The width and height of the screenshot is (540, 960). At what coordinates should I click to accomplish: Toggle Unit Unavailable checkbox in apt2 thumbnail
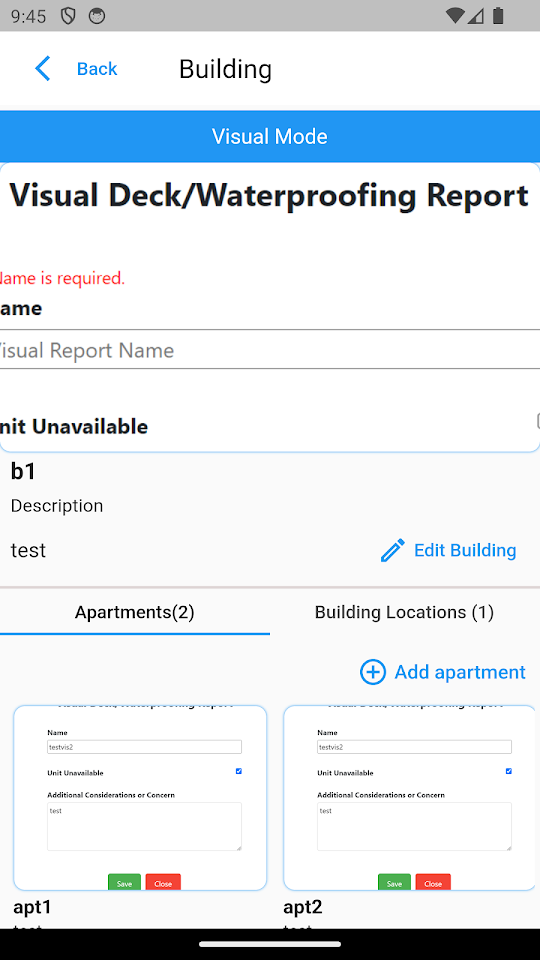[509, 771]
